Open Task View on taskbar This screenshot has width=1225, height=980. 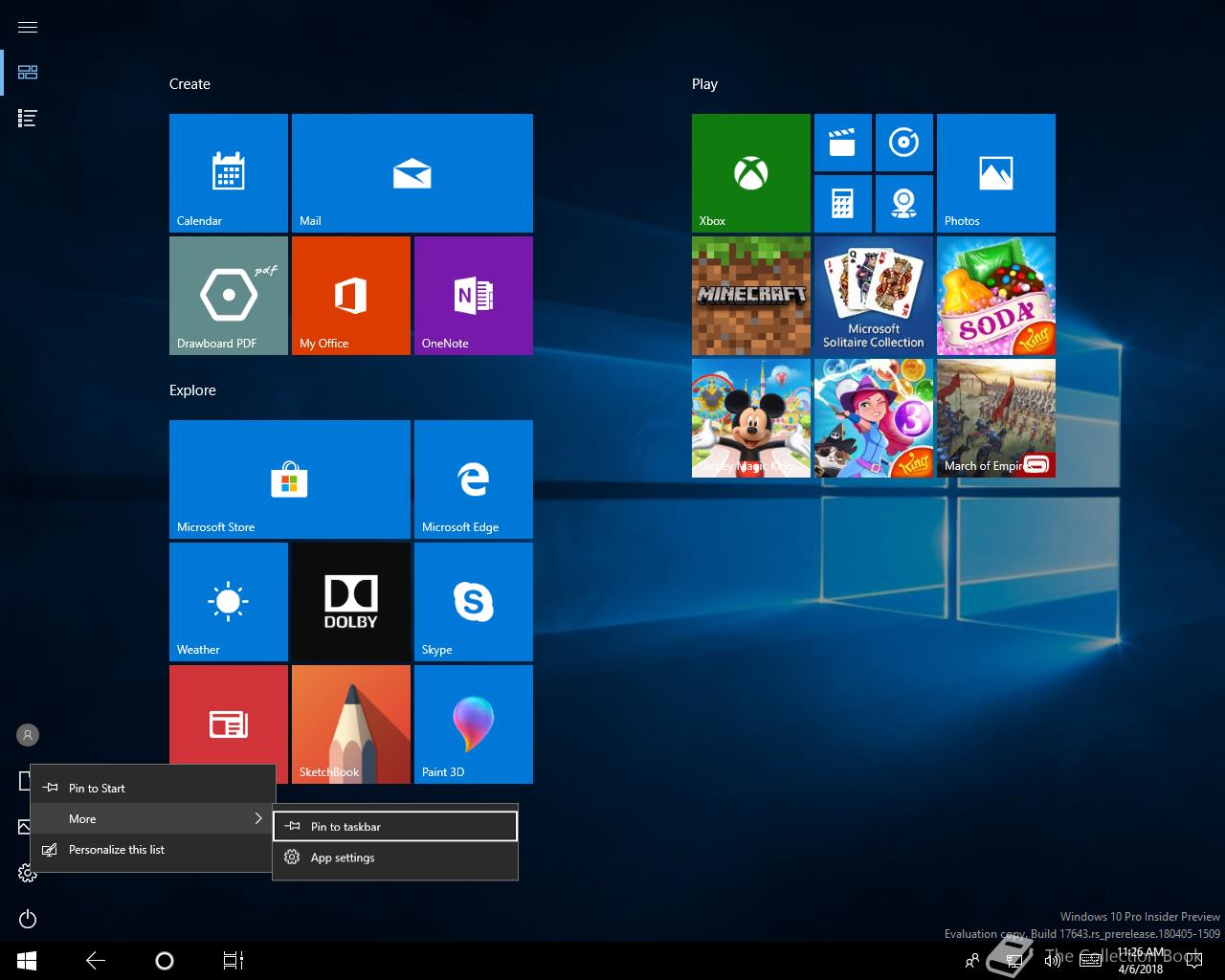[x=234, y=961]
